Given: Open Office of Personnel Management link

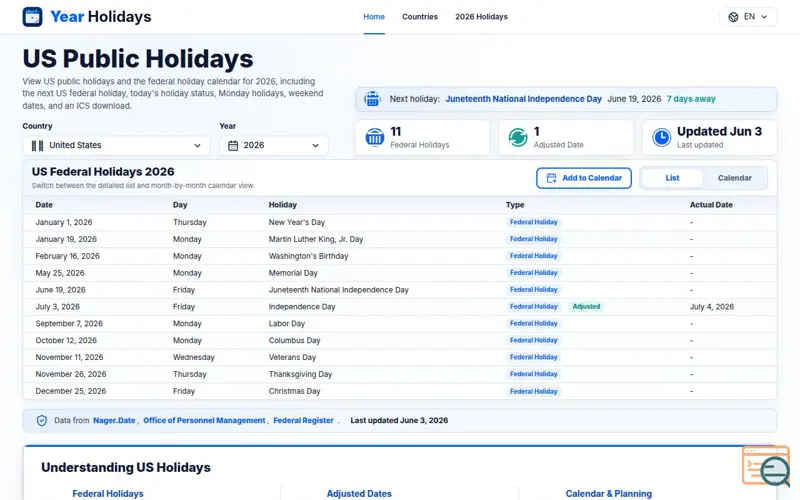Looking at the screenshot, I should 204,420.
